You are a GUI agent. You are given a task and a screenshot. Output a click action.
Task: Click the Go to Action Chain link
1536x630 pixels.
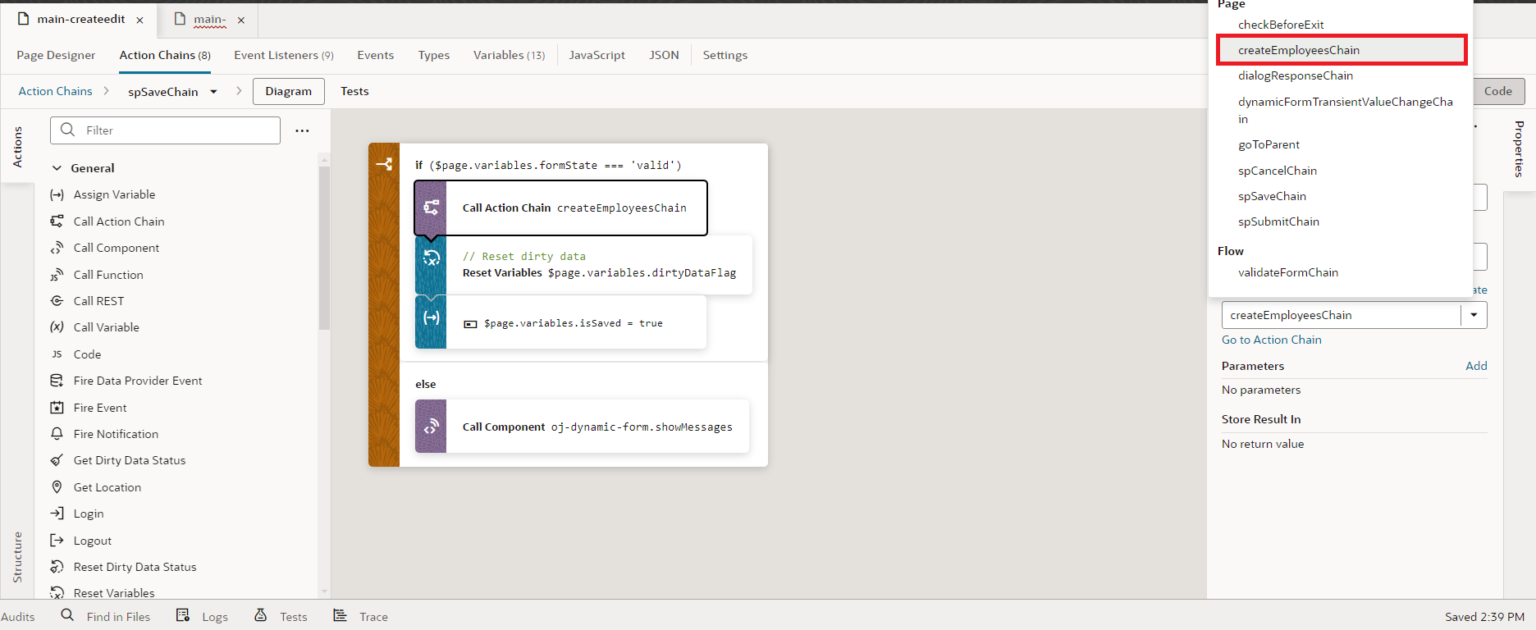1271,339
